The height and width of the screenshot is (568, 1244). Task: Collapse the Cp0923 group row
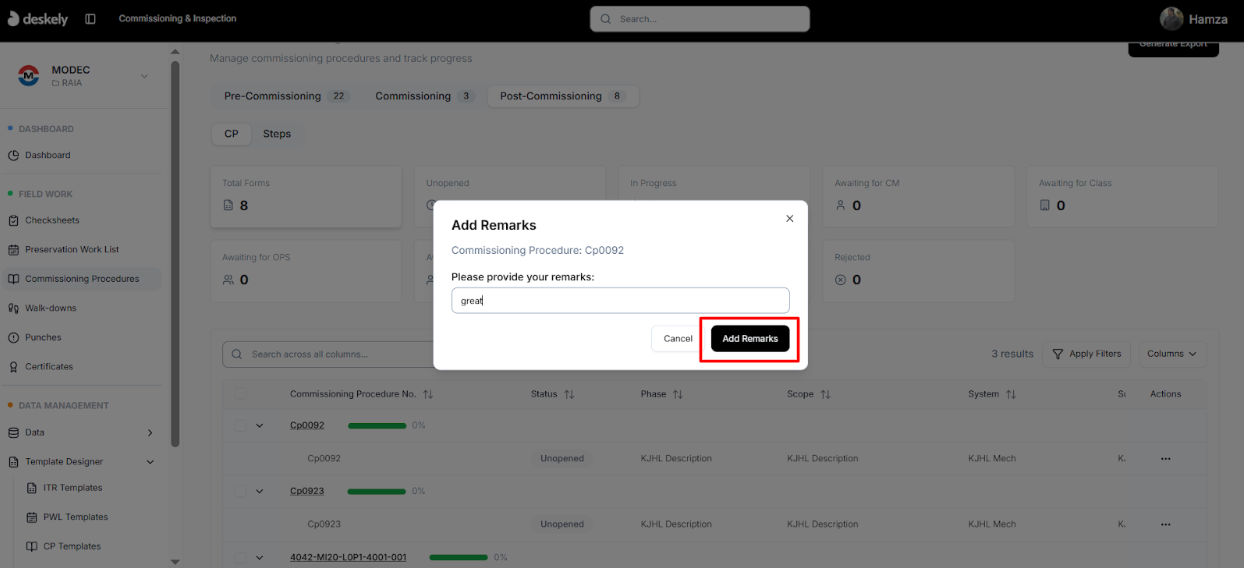coord(260,491)
